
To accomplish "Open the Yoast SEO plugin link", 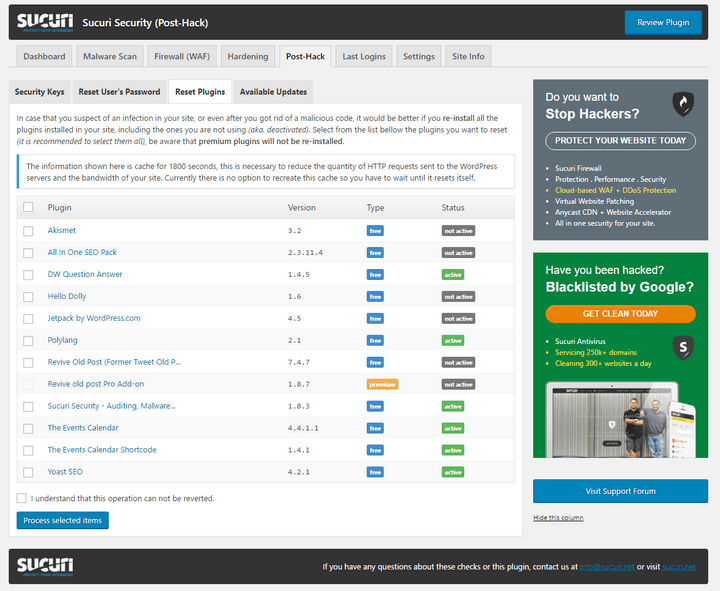I will tap(65, 472).
